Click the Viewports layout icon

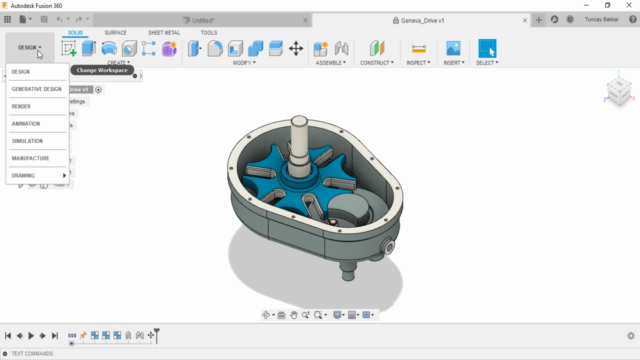tap(366, 315)
